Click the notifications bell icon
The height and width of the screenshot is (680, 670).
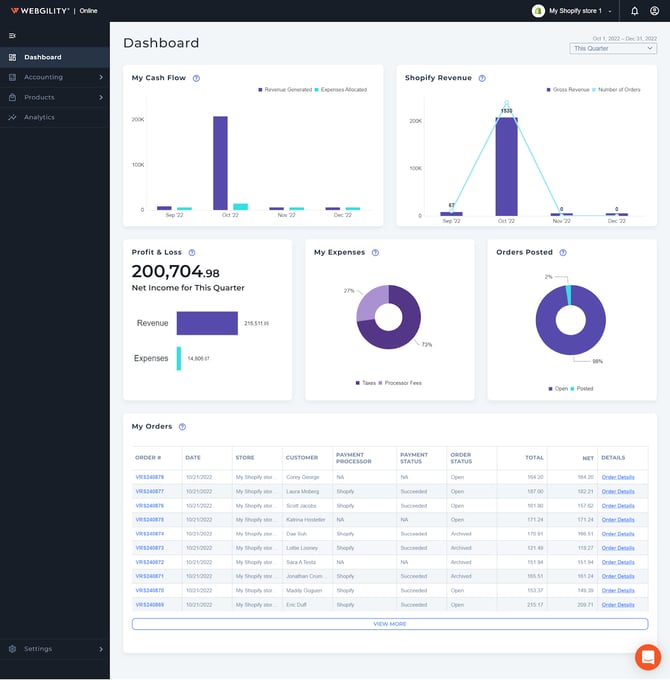634,11
